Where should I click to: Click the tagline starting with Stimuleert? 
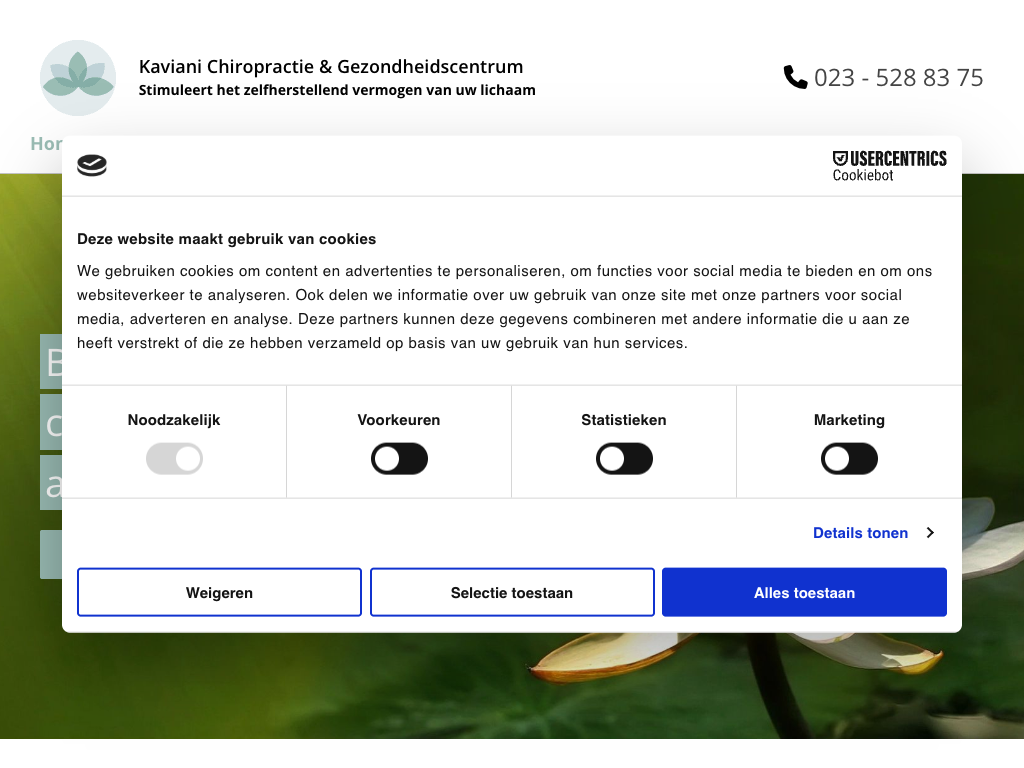tap(337, 90)
